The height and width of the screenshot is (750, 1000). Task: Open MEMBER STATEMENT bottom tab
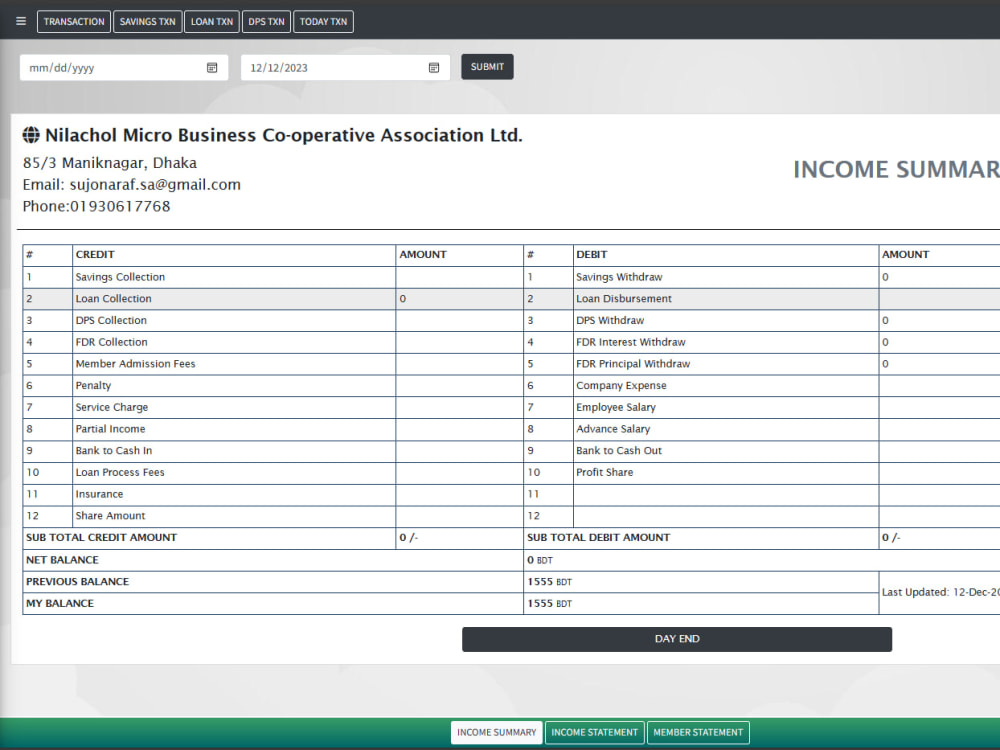click(698, 732)
